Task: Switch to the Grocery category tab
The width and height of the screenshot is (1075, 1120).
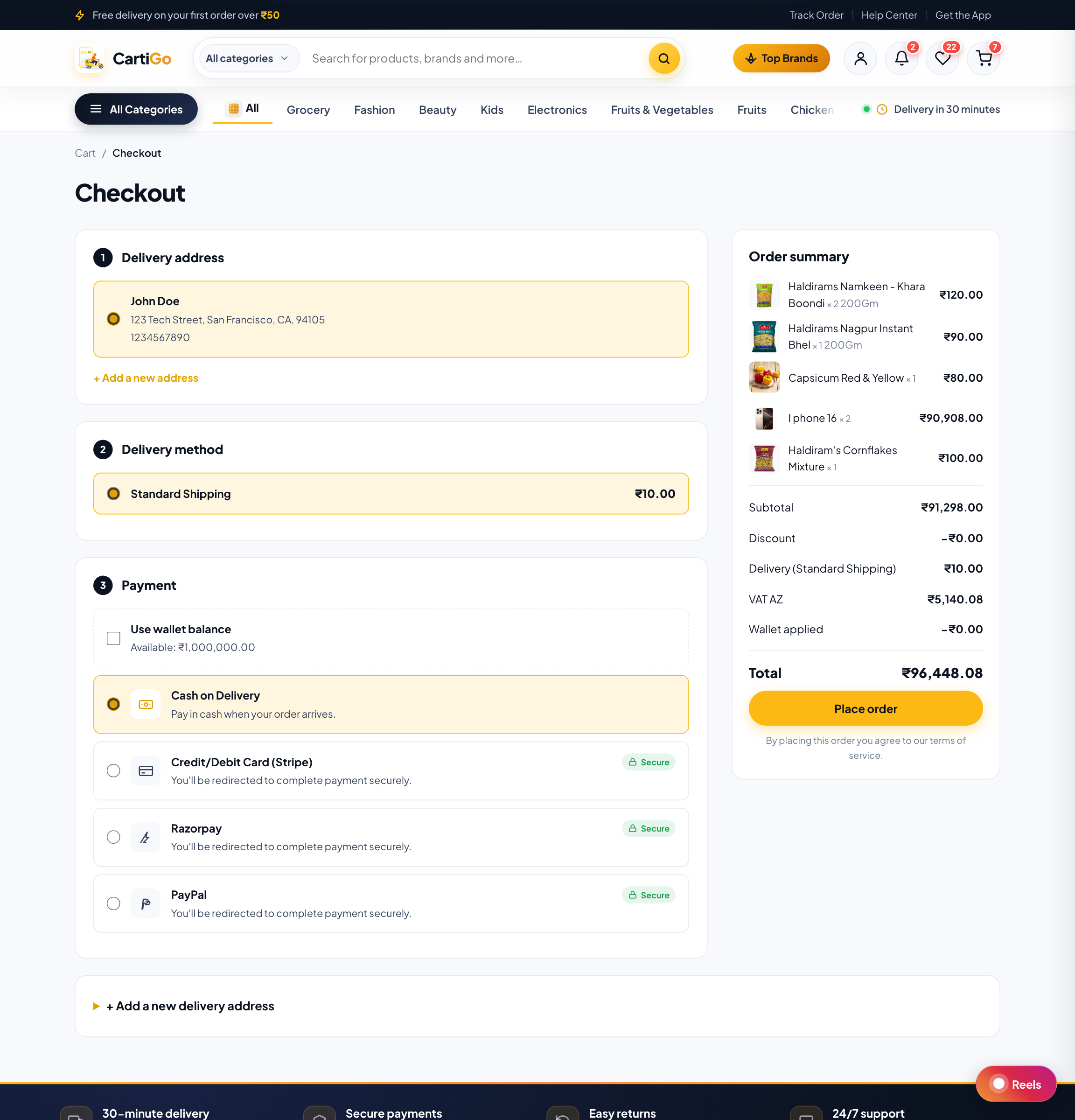Action: [308, 110]
